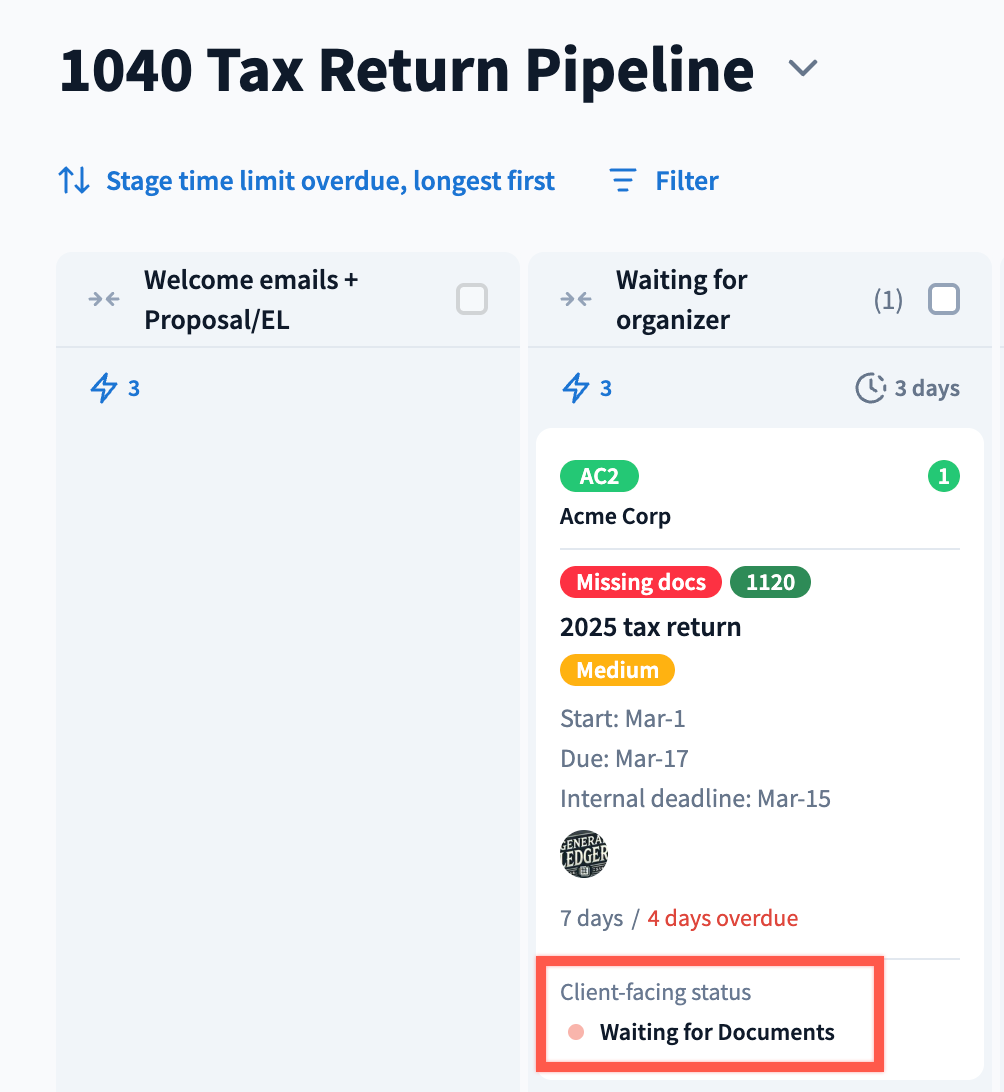Image resolution: width=1004 pixels, height=1092 pixels.
Task: Collapse the Welcome emails + Proposal/EL column
Action: click(104, 299)
